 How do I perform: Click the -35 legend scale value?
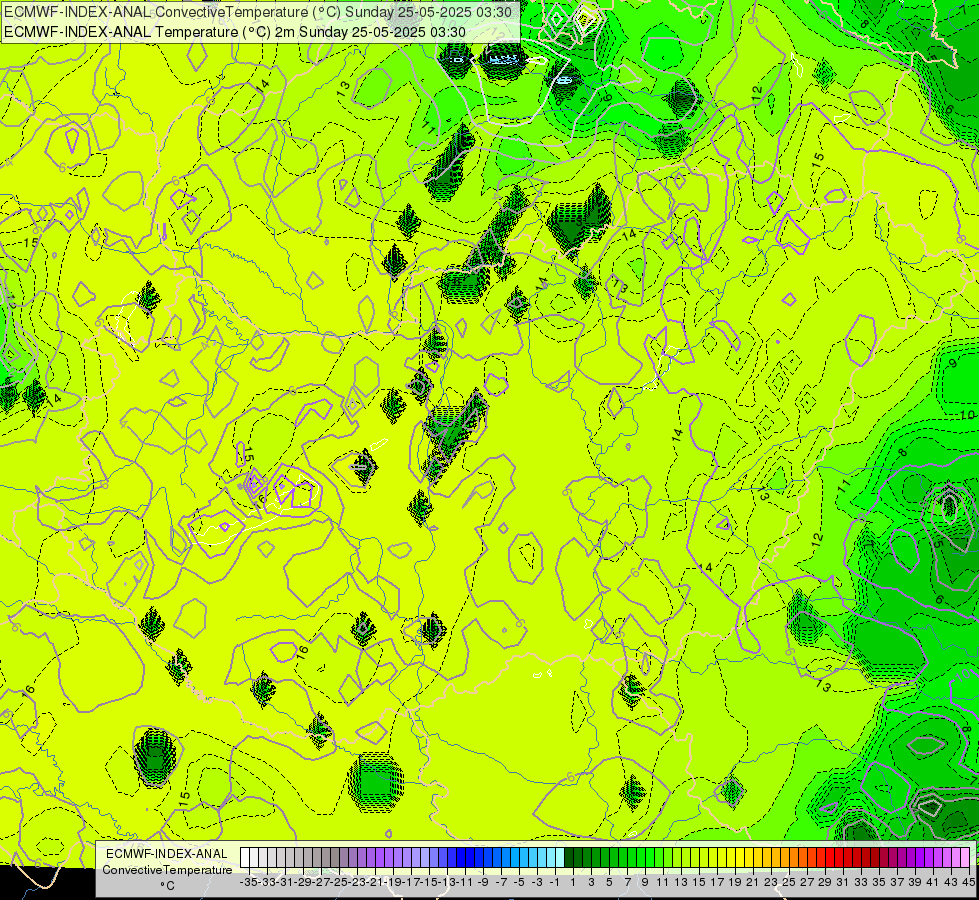(x=249, y=882)
